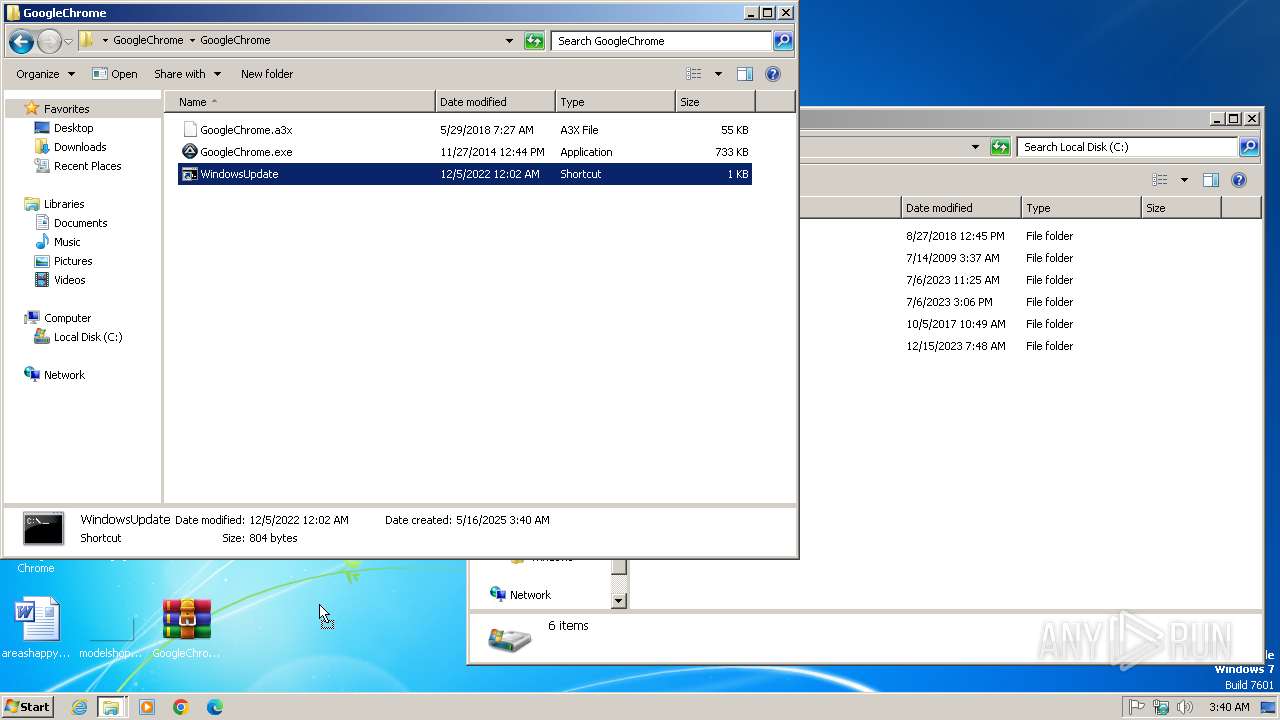The width and height of the screenshot is (1280, 720).
Task: Click the New folder button
Action: 267,74
